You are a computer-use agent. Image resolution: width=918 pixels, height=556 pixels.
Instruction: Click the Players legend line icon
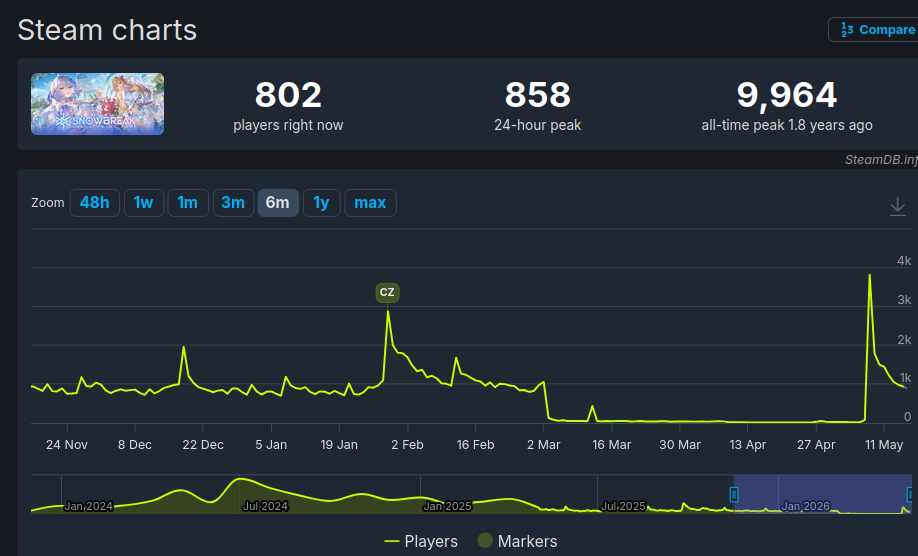pos(392,541)
